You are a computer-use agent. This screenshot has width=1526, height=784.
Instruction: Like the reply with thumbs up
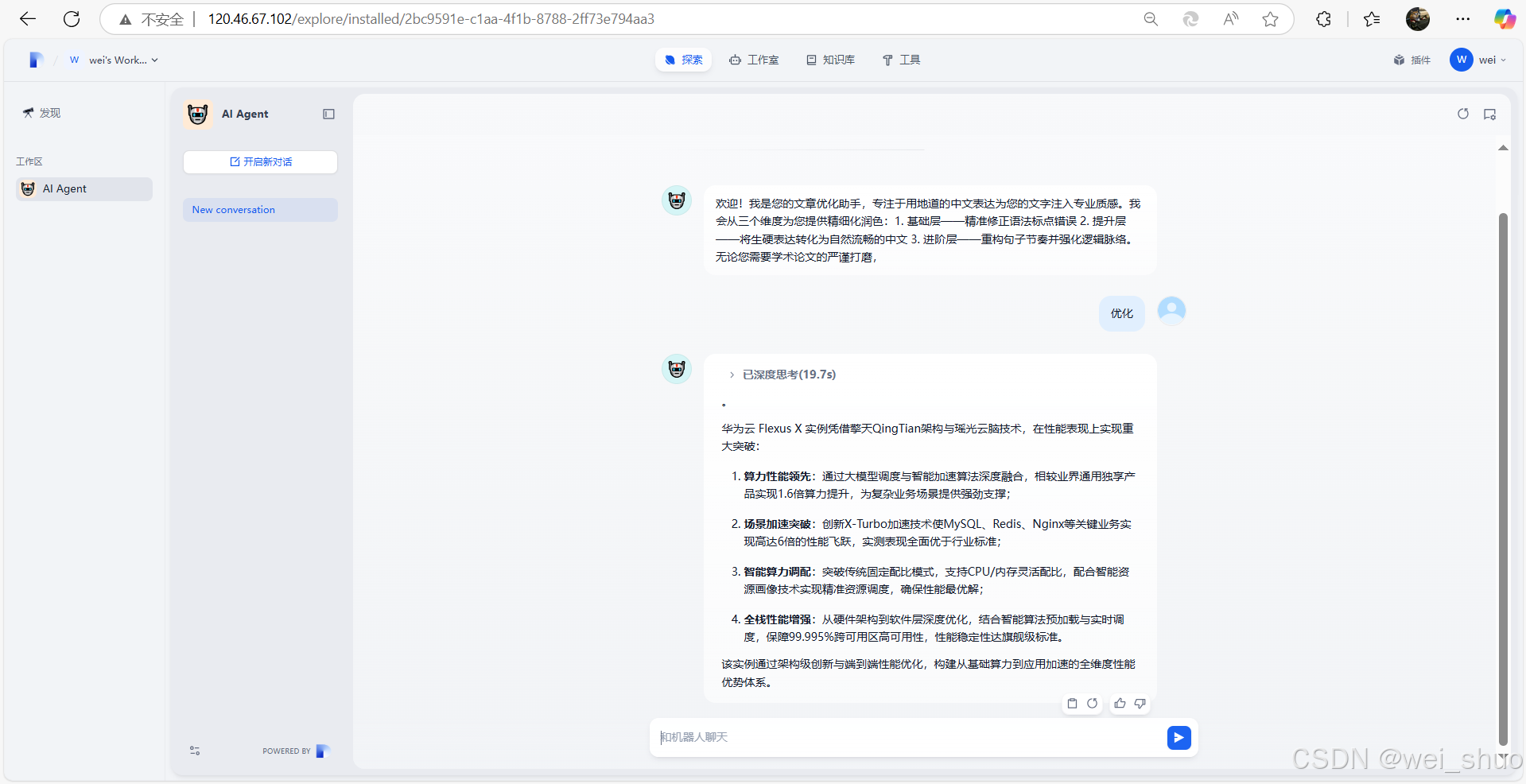(1120, 703)
